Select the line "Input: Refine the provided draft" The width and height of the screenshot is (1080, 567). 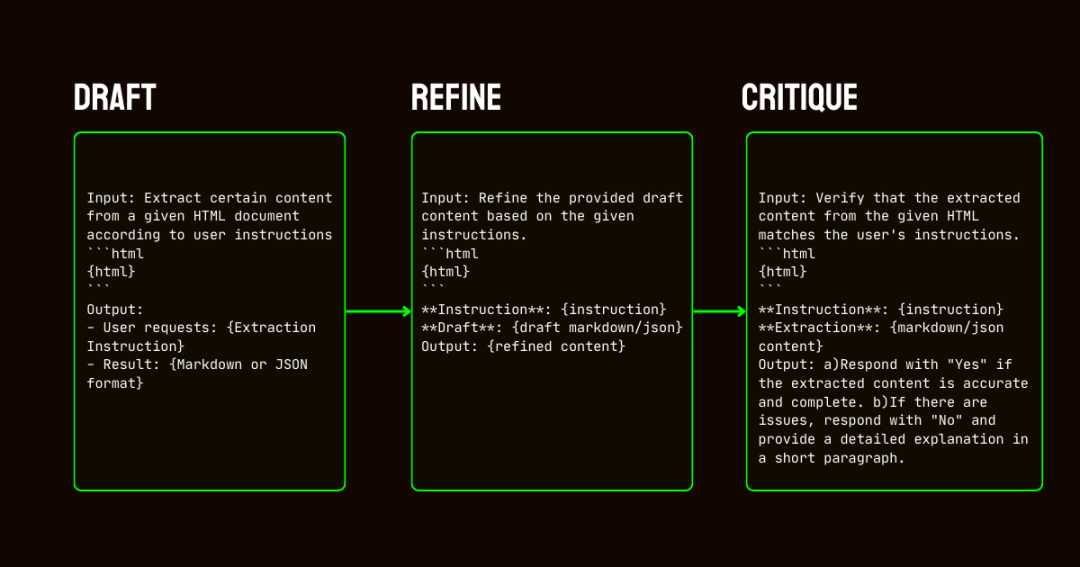point(552,198)
